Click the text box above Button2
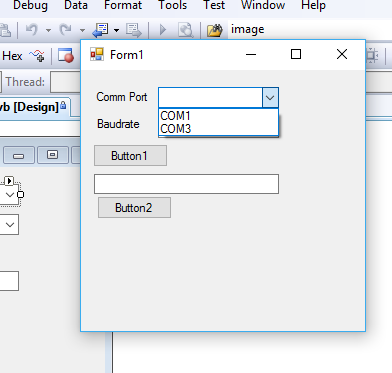Viewport: 392px width, 373px height. 186,184
